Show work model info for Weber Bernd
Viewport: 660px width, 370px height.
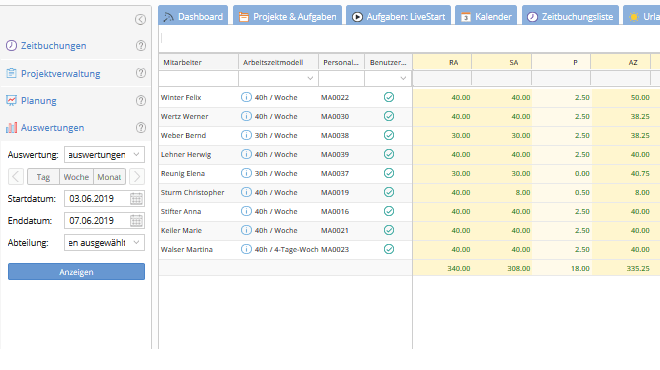click(x=246, y=135)
